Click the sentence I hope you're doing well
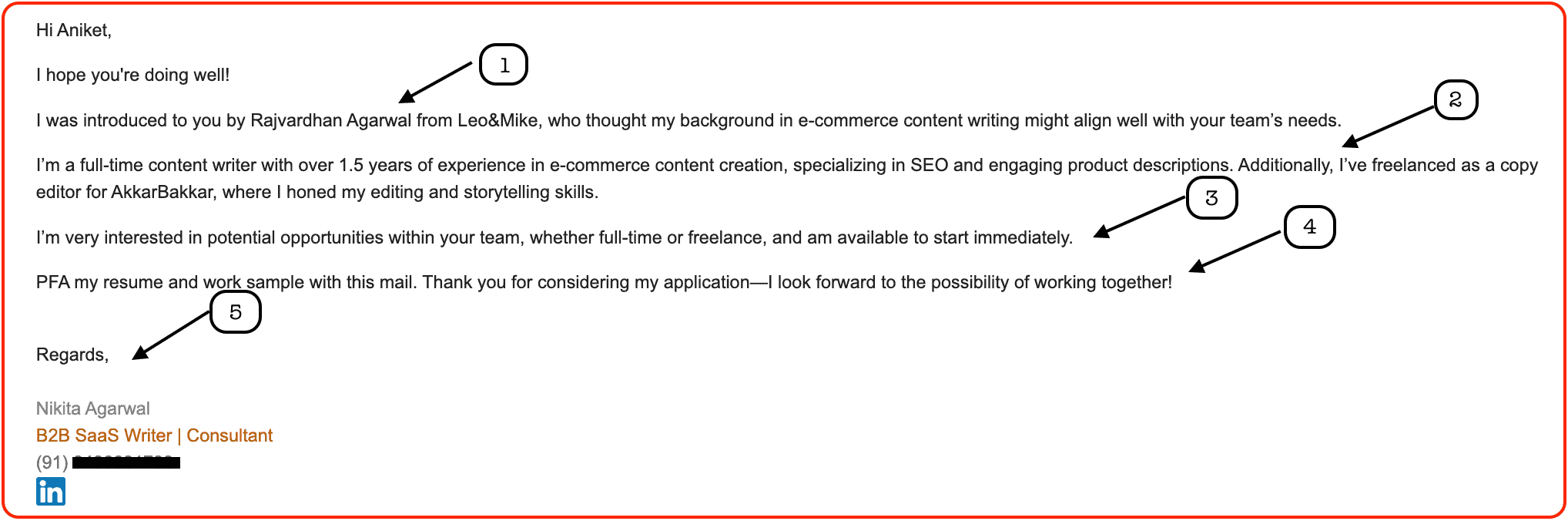The height and width of the screenshot is (521, 1568). [132, 75]
